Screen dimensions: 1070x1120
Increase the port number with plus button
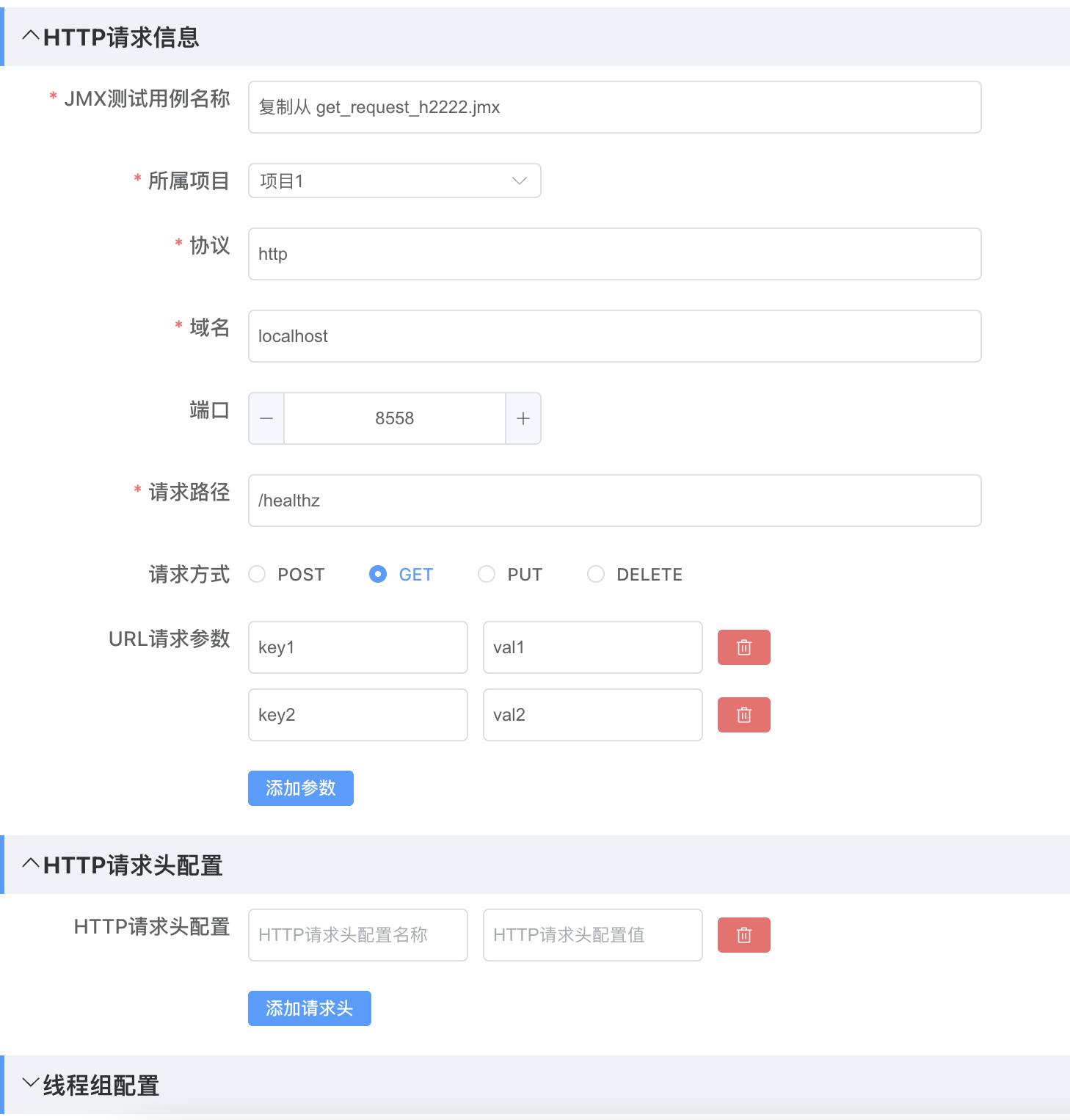(523, 418)
